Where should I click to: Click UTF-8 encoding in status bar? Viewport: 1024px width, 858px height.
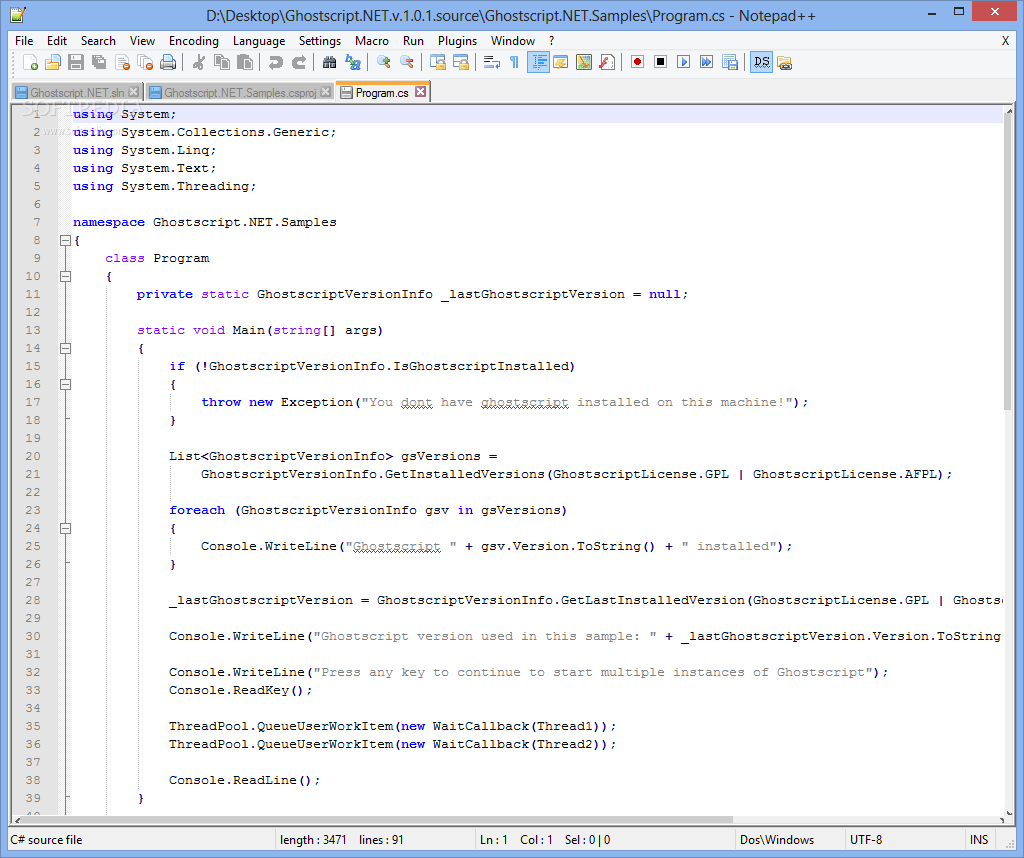coord(866,840)
